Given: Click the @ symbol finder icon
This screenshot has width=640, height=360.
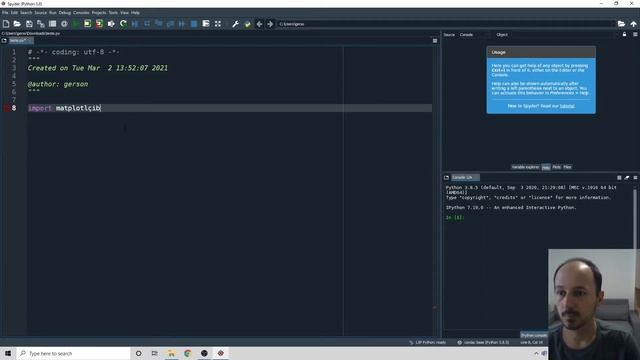Looking at the screenshot, I should (64, 24).
